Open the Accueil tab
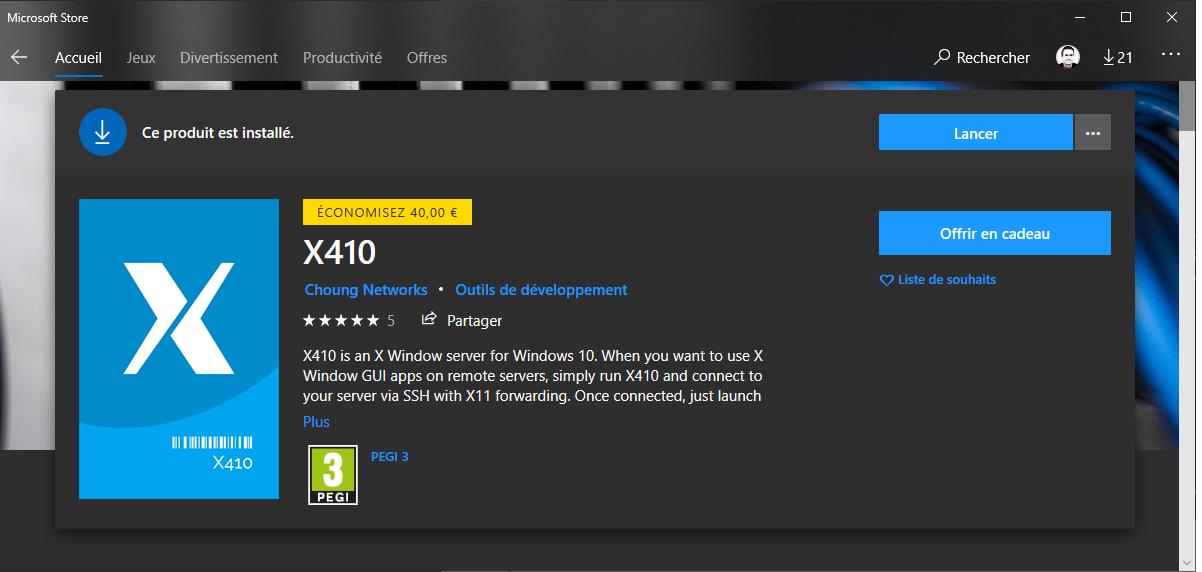This screenshot has height=572, width=1202. [78, 58]
